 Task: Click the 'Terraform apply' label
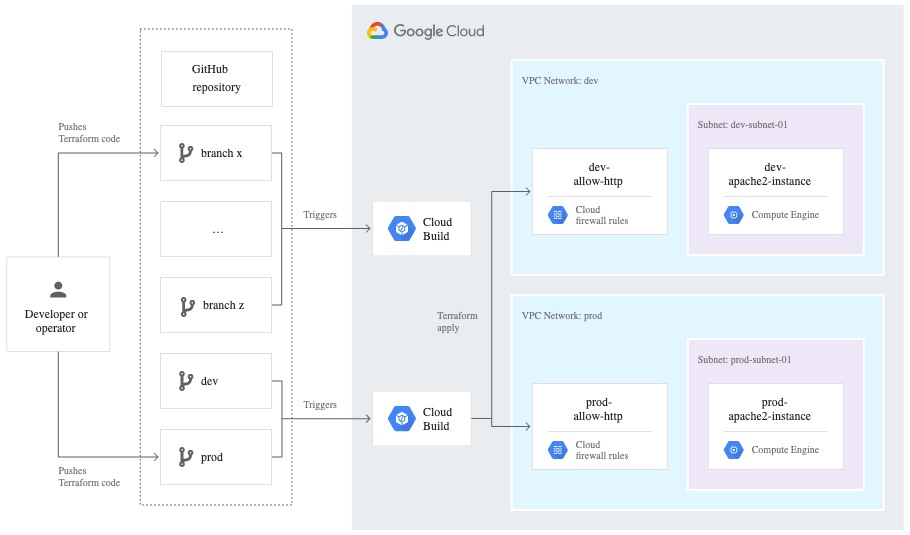coord(457,321)
